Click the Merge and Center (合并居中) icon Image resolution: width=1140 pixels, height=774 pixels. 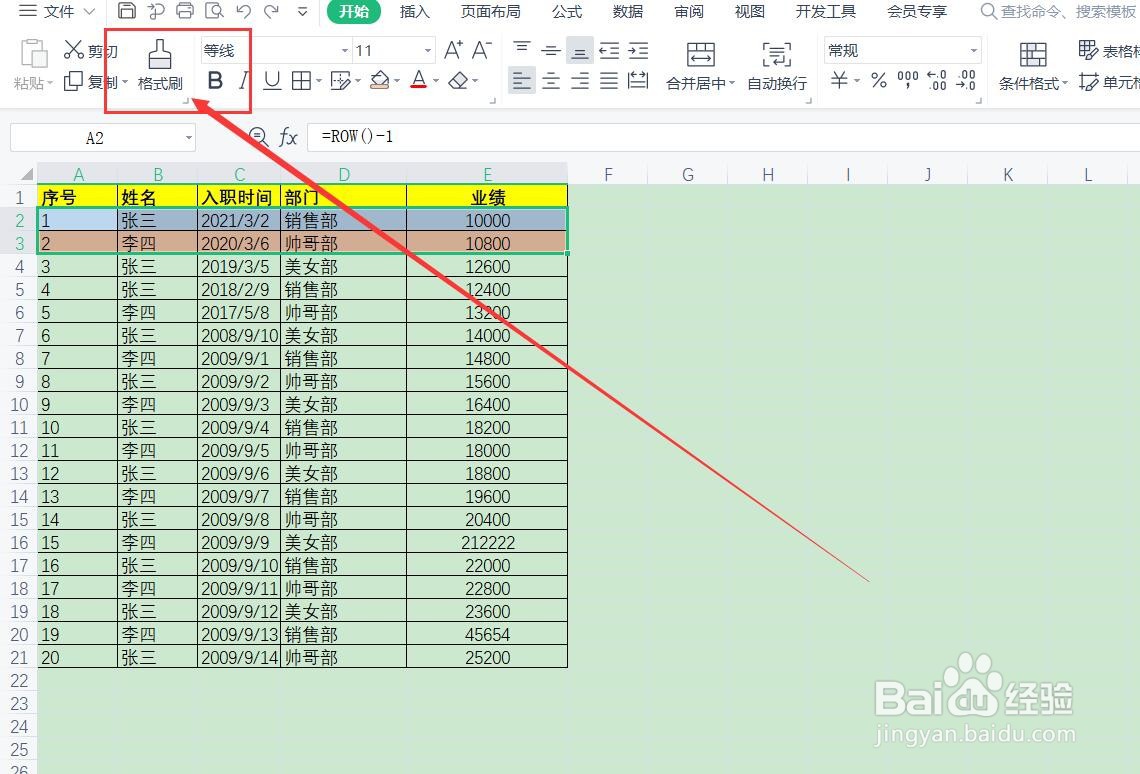click(x=700, y=55)
